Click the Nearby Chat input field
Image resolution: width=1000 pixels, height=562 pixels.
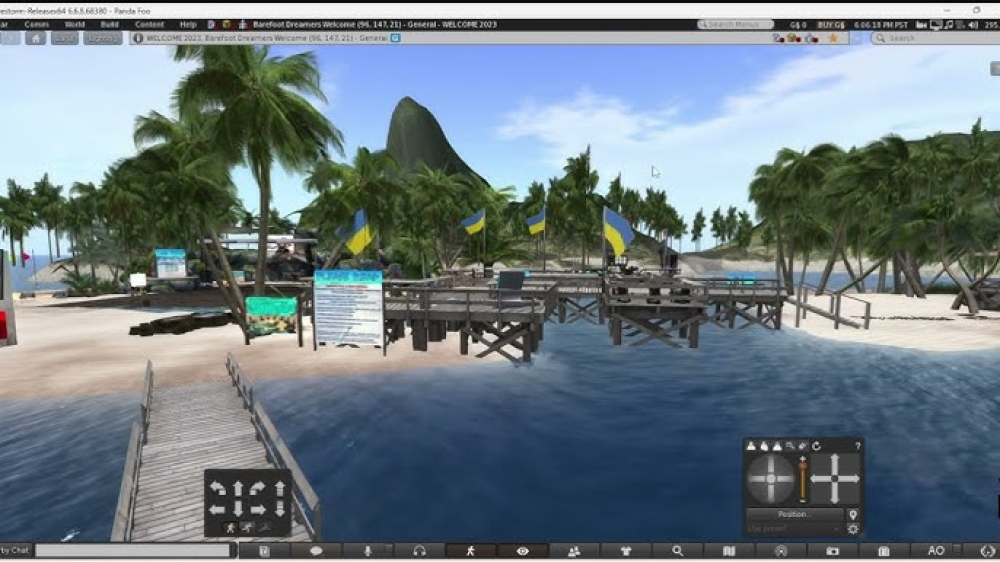pyautogui.click(x=133, y=551)
